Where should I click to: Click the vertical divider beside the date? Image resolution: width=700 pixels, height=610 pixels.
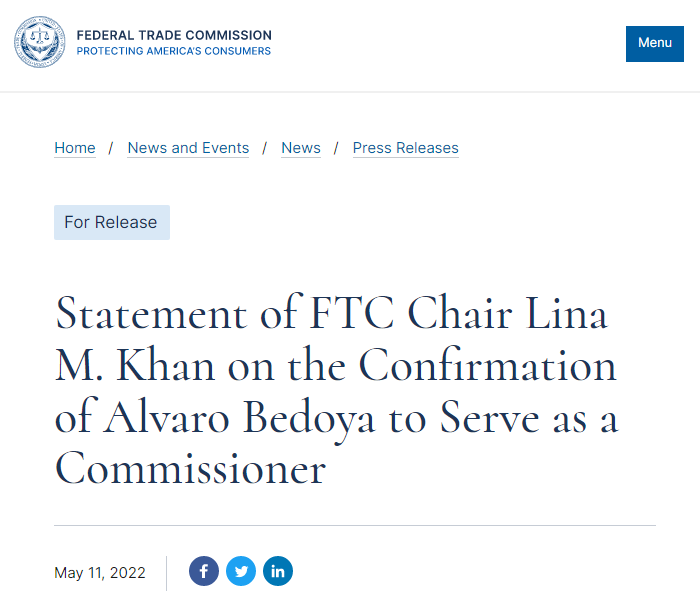pyautogui.click(x=167, y=573)
